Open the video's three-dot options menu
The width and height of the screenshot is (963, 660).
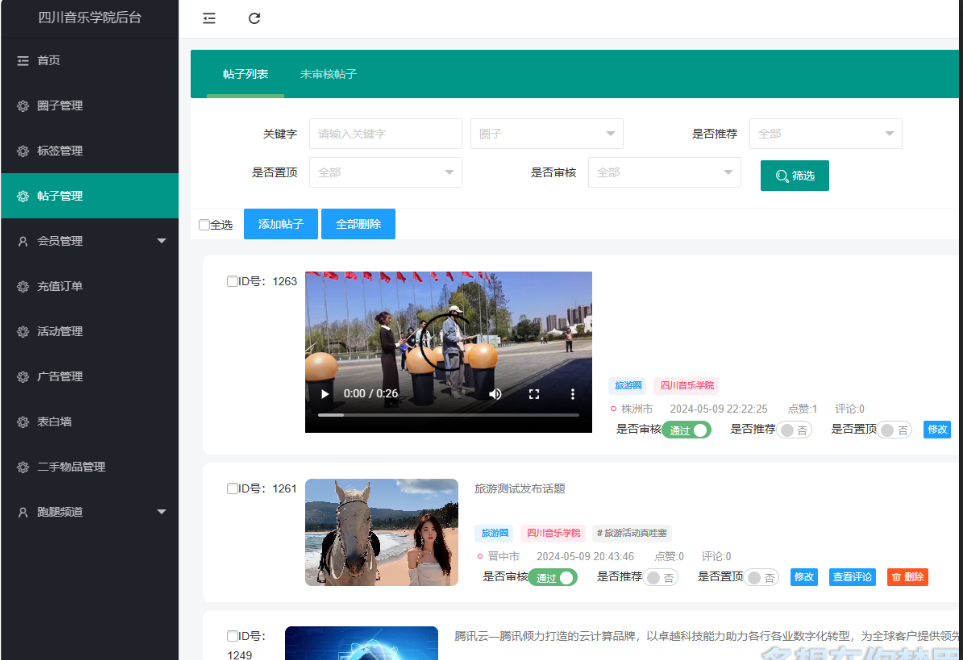coord(573,394)
